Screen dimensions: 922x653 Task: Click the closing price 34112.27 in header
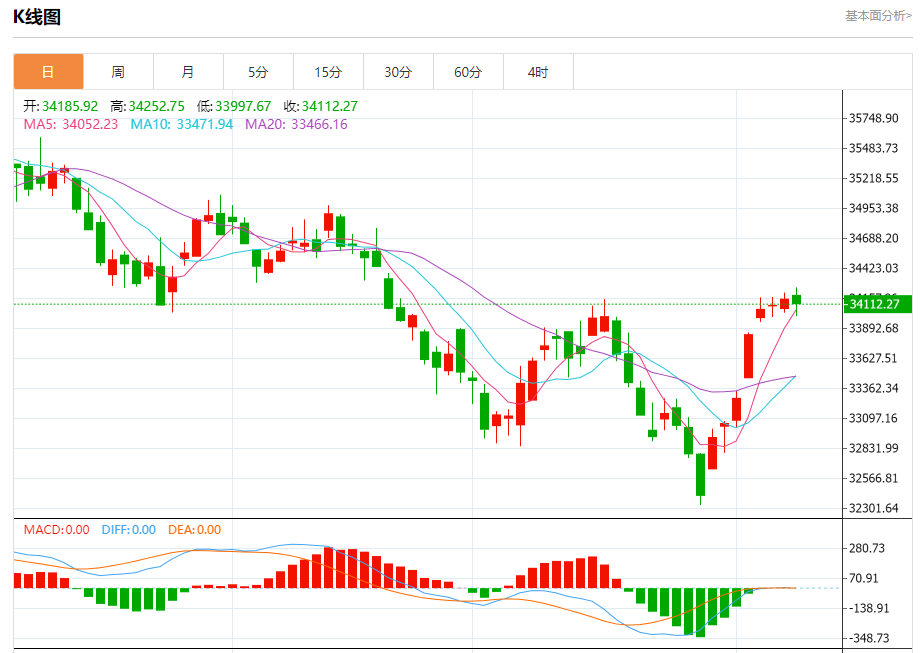point(329,106)
